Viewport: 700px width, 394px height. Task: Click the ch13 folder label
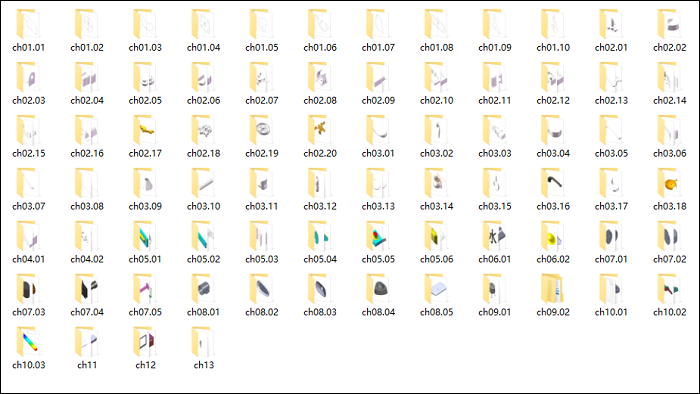tap(204, 365)
